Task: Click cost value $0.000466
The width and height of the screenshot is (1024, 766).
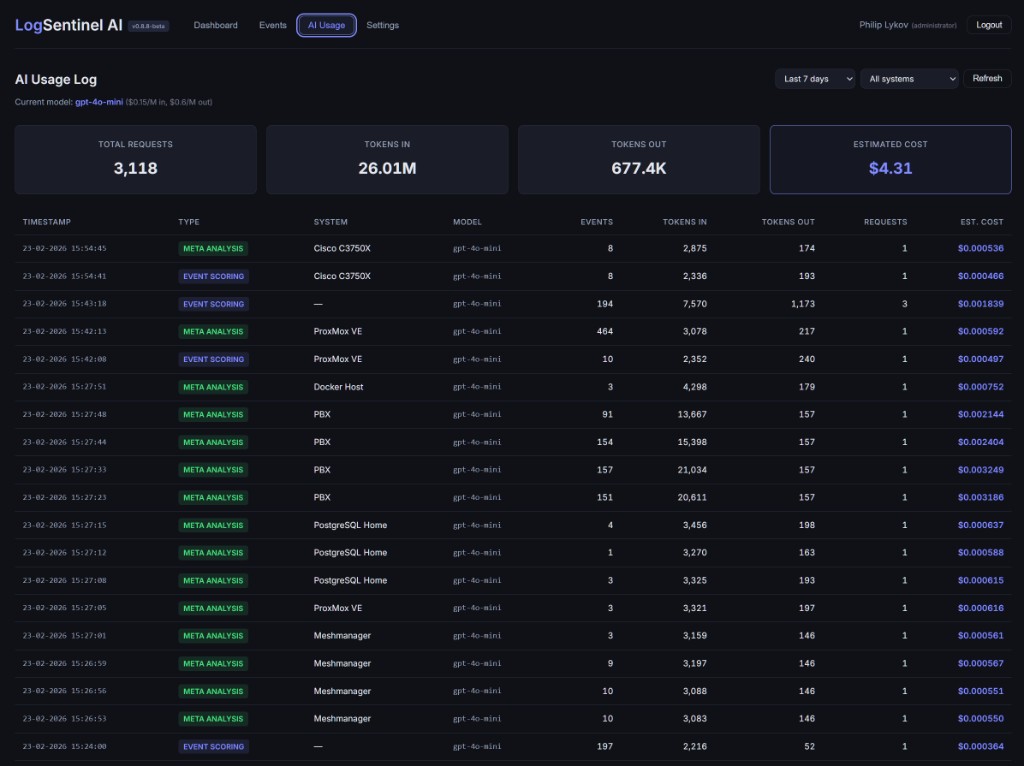Action: tap(980, 276)
